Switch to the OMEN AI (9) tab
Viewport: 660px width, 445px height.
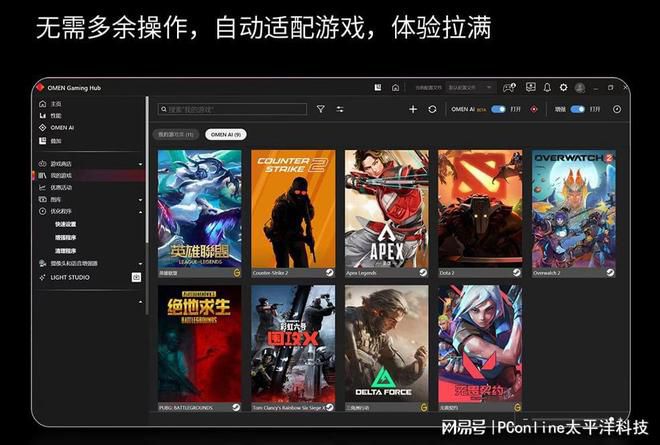(x=226, y=134)
